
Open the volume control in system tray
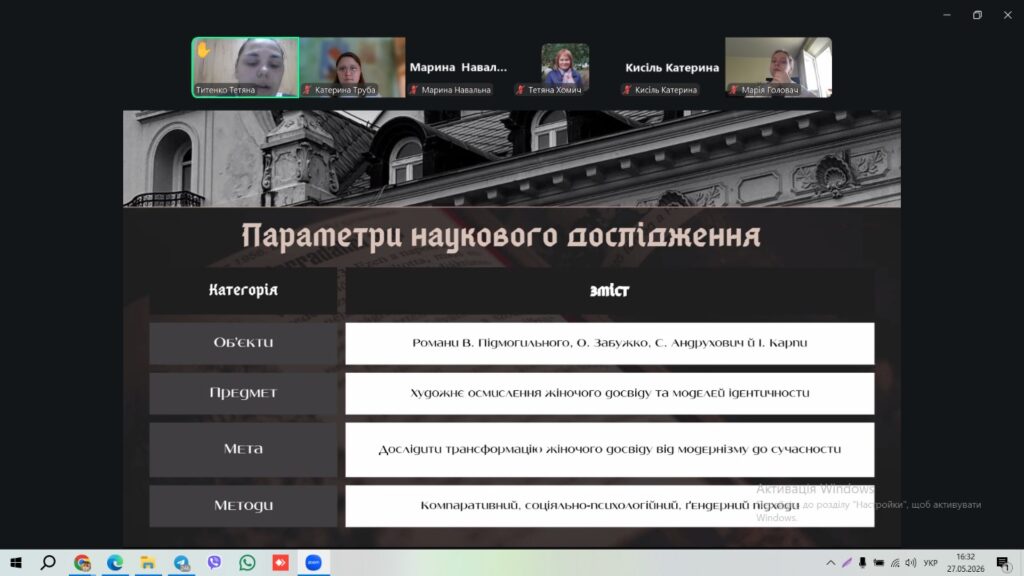(x=911, y=562)
